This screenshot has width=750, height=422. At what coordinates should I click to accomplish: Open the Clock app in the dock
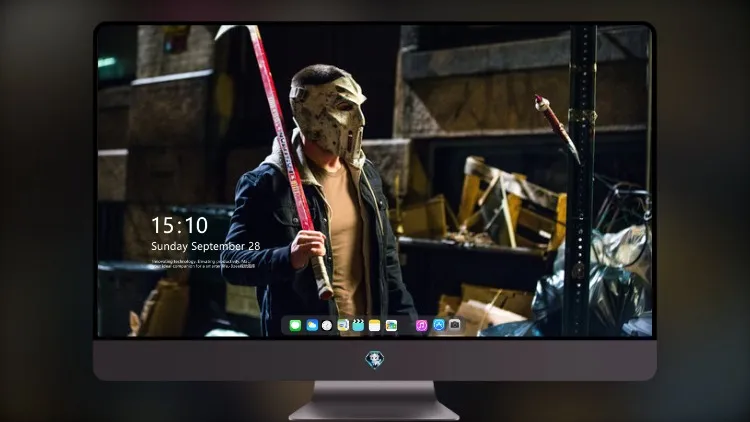tap(327, 325)
